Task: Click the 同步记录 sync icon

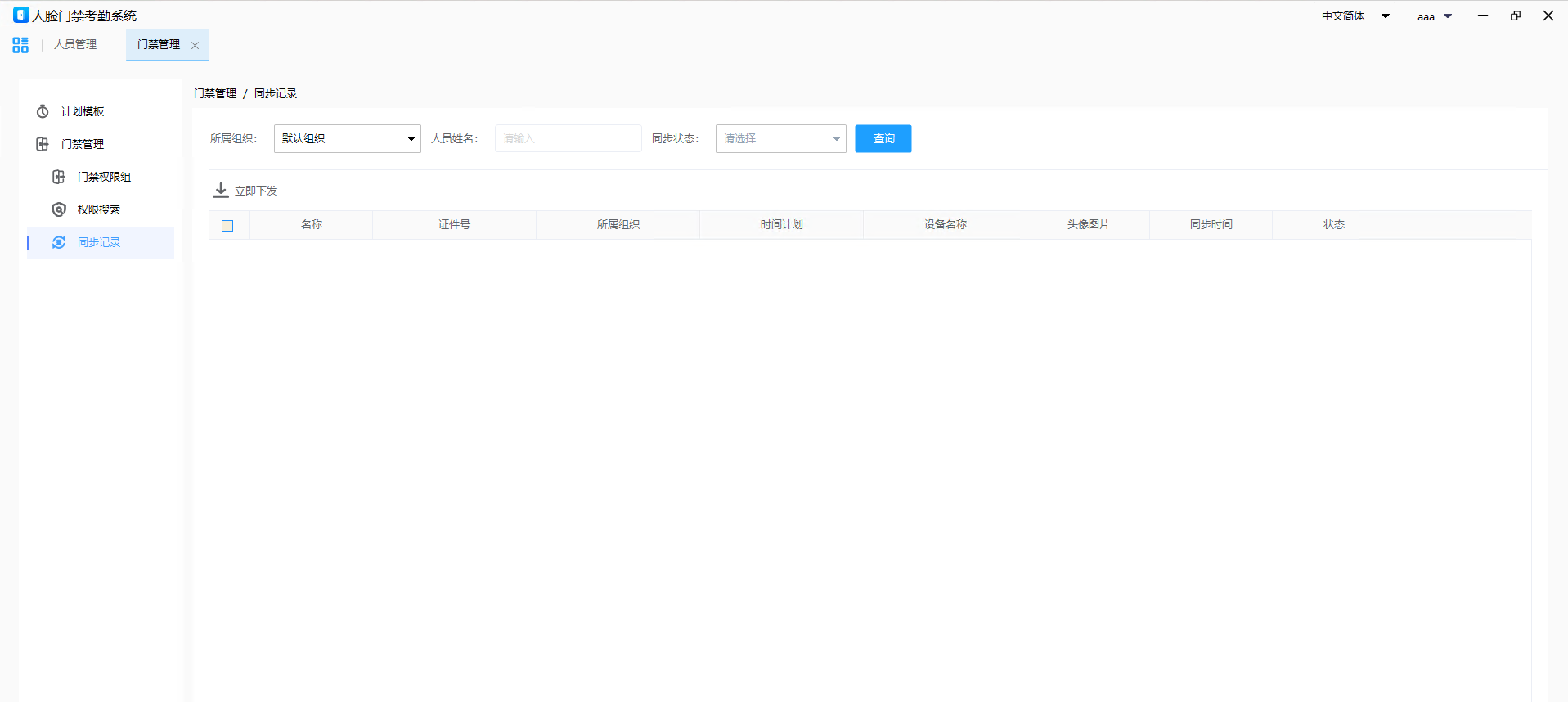Action: (59, 242)
